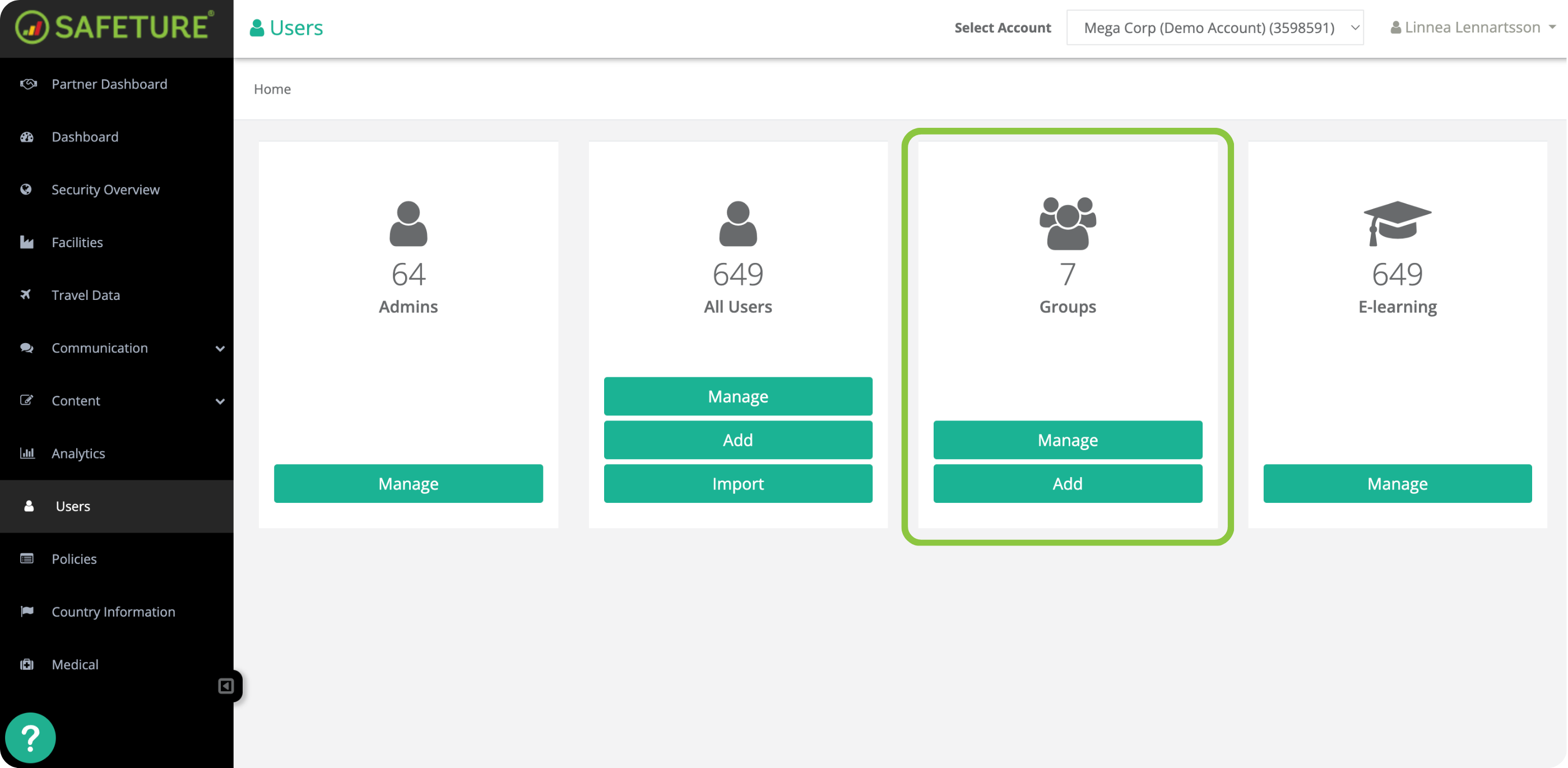Image resolution: width=1568 pixels, height=768 pixels.
Task: Select Users in the sidebar menu
Action: pyautogui.click(x=72, y=506)
